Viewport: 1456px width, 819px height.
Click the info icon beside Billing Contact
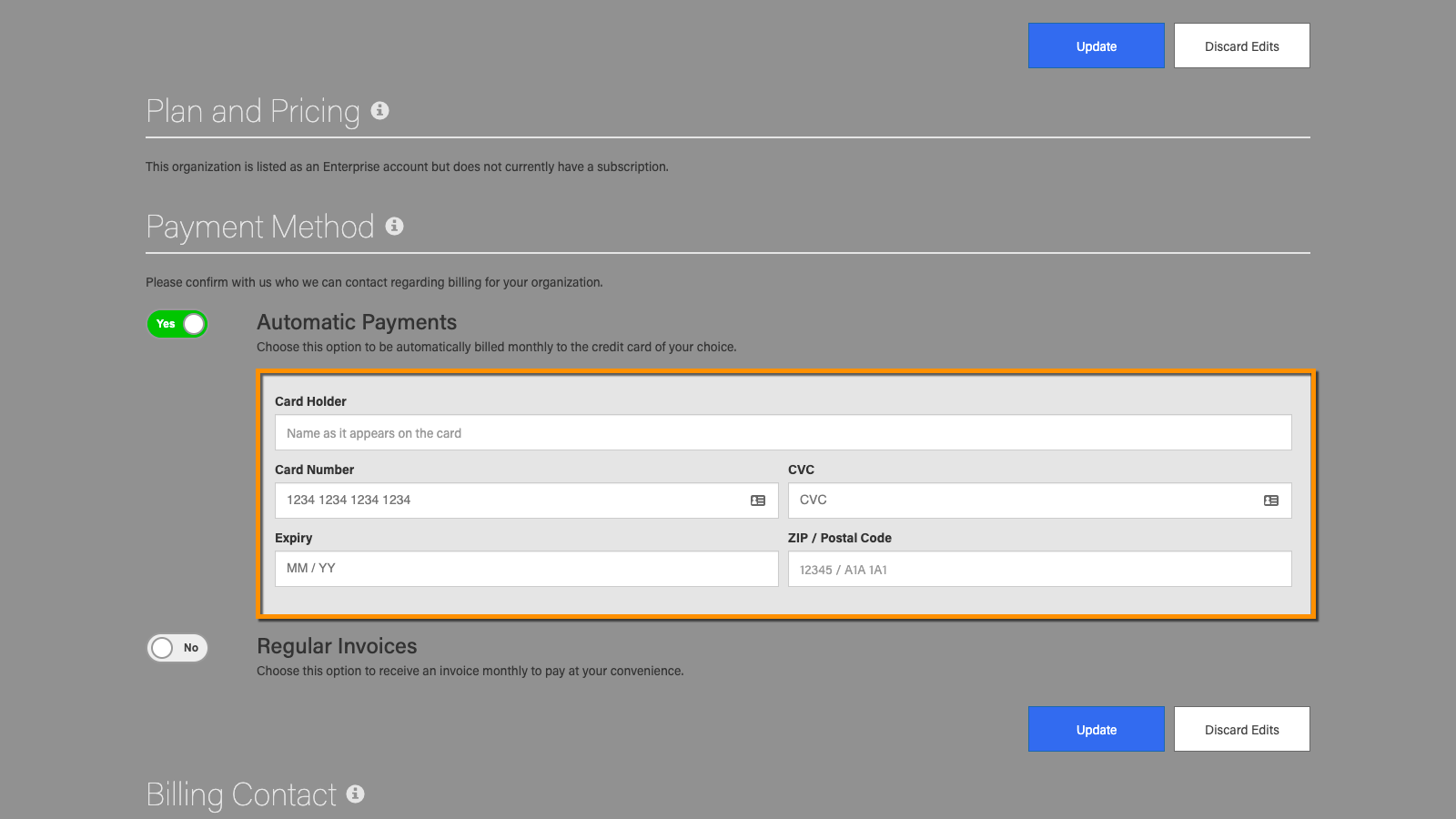coord(356,794)
